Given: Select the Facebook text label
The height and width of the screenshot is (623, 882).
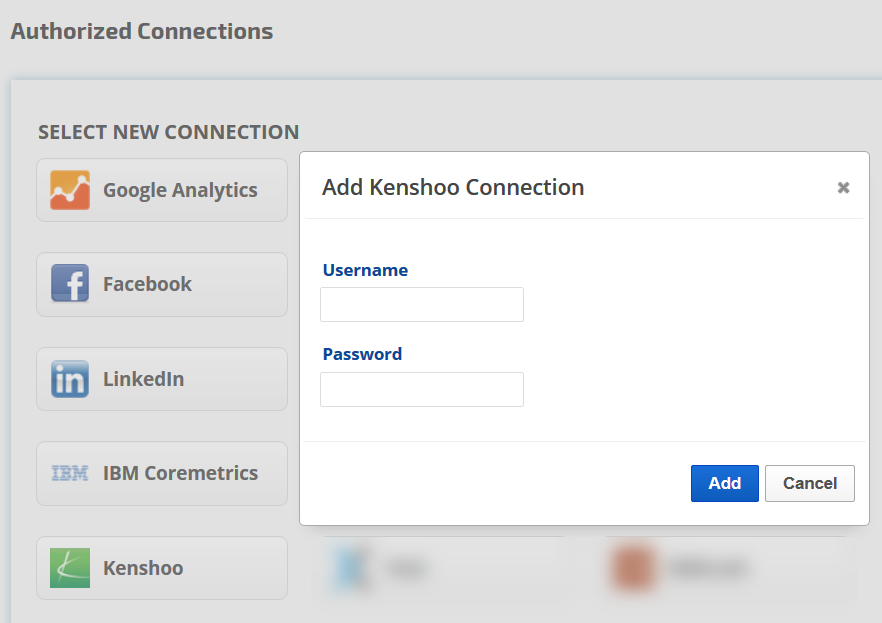Looking at the screenshot, I should click(x=147, y=284).
